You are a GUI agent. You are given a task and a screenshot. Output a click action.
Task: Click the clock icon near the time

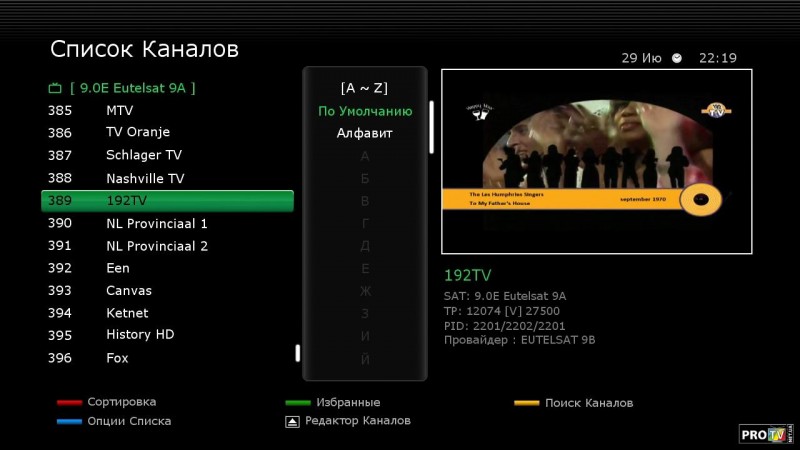tap(677, 58)
